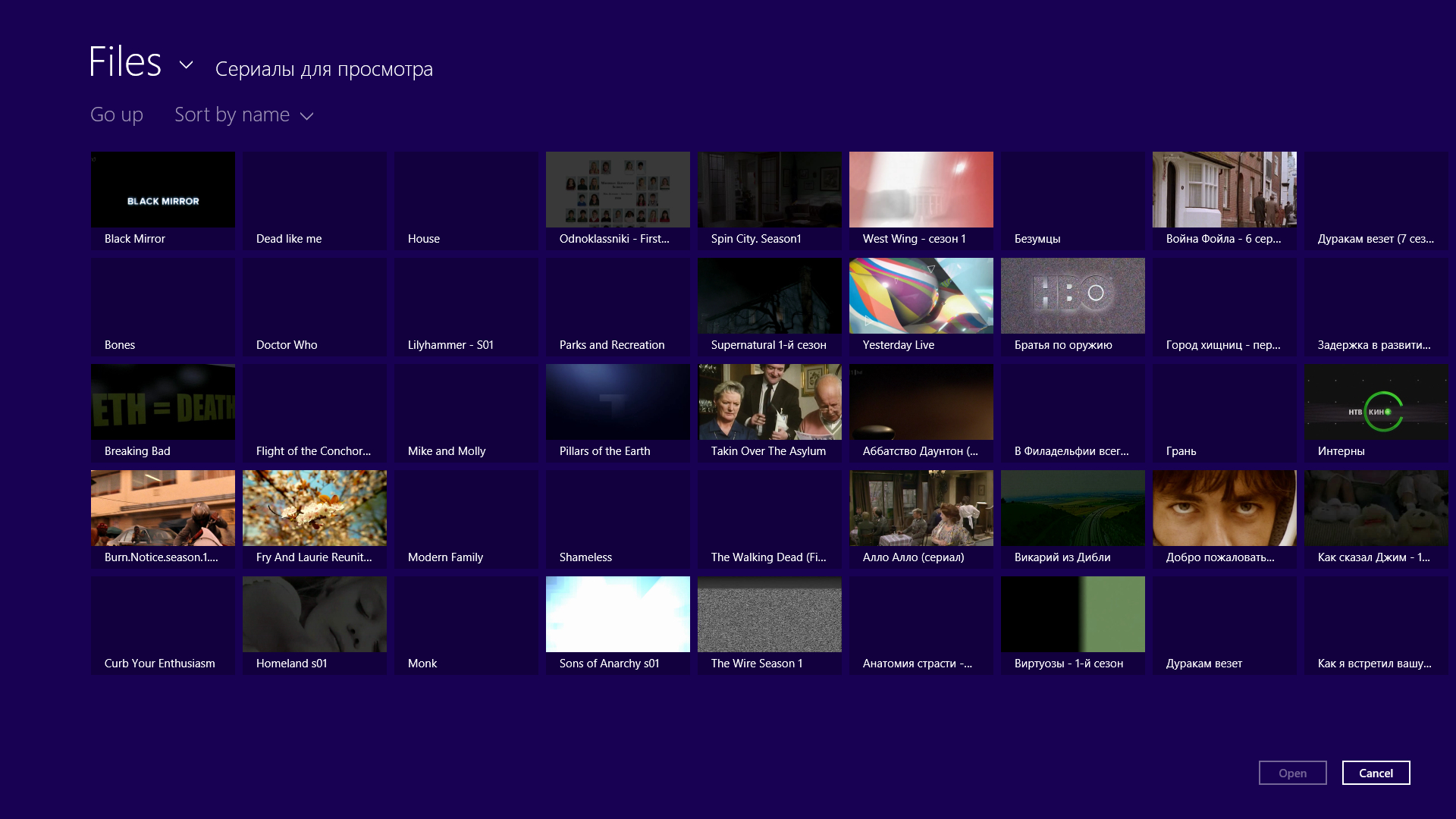Open the Алло Алло (сериал) tile

point(921,519)
